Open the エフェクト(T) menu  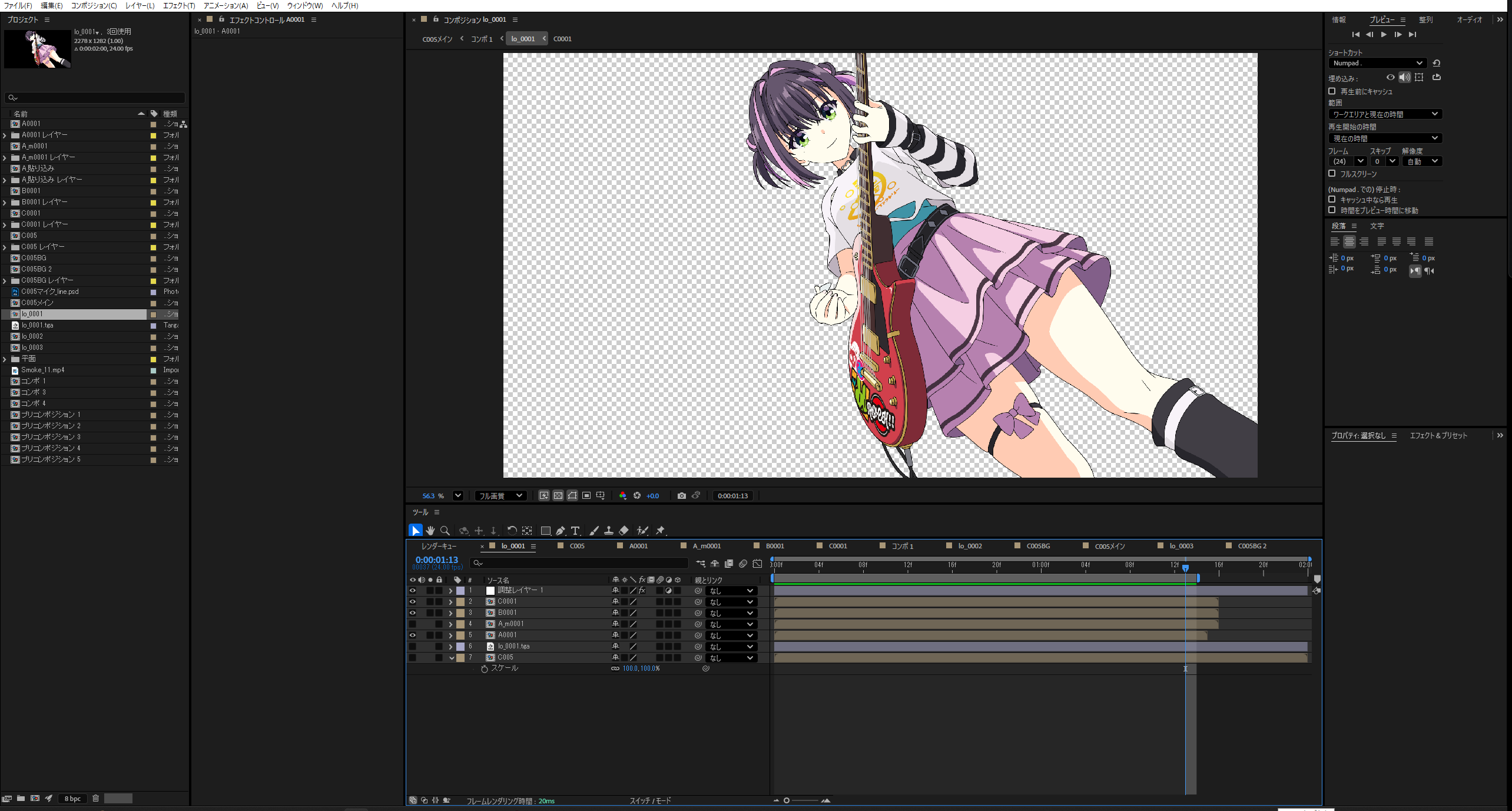[x=178, y=5]
